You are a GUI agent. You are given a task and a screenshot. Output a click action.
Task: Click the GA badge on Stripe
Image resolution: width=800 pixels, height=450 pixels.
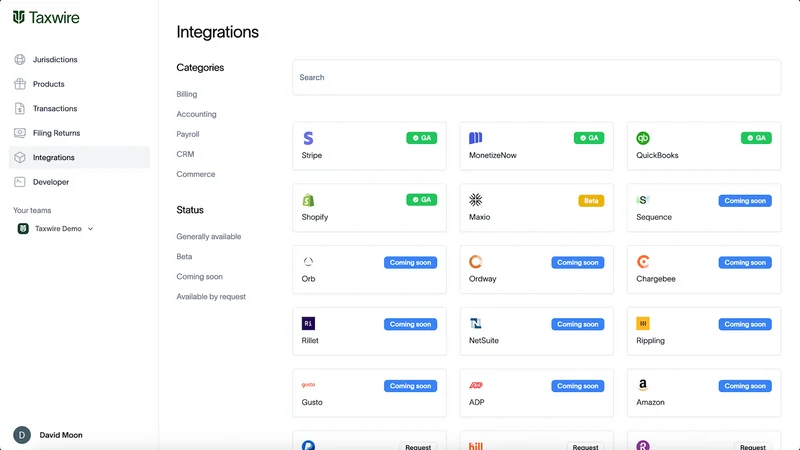[421, 138]
